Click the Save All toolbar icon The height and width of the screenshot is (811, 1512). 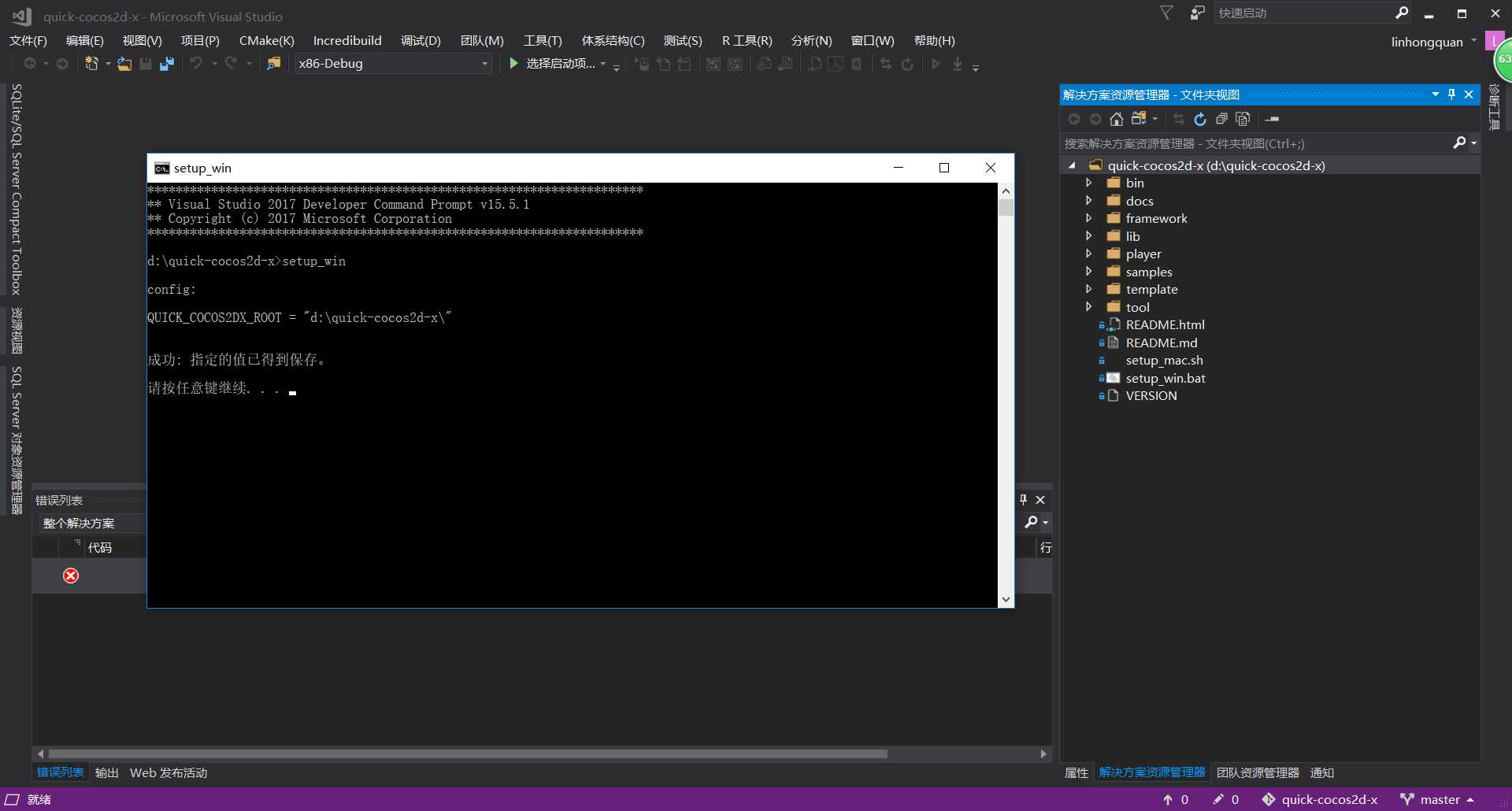tap(166, 64)
